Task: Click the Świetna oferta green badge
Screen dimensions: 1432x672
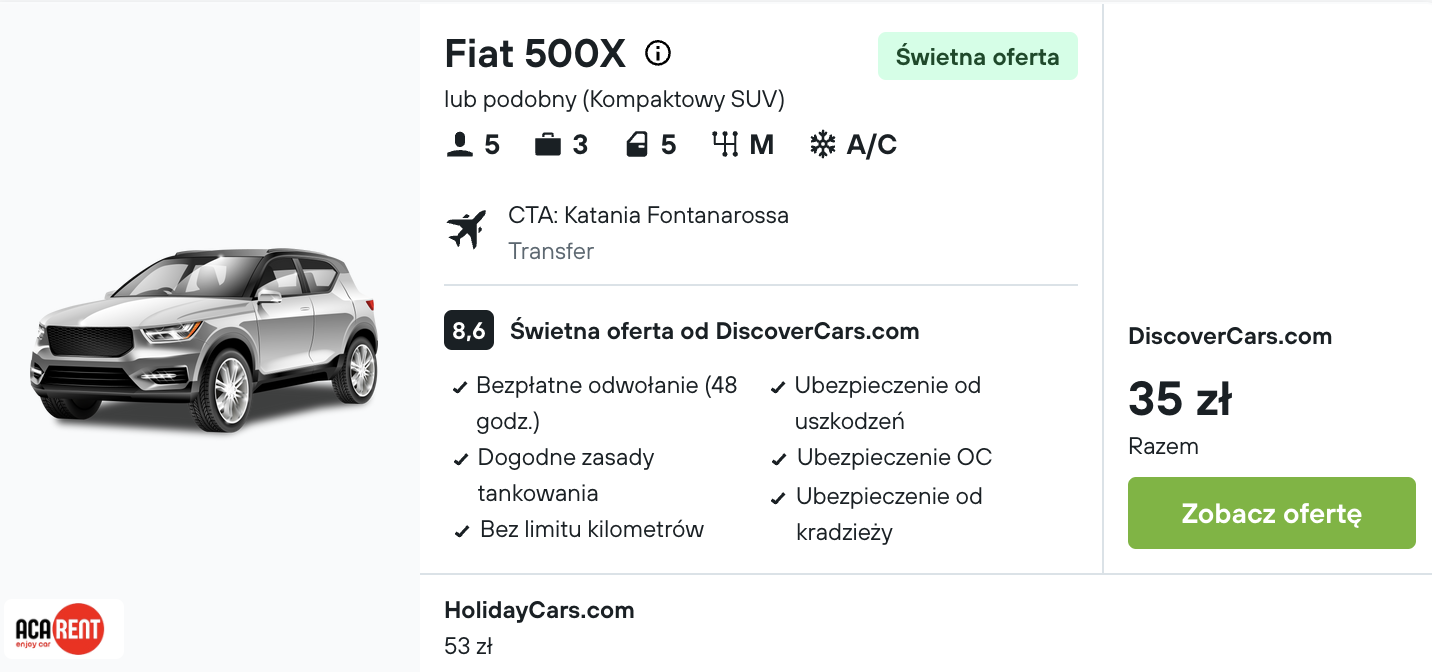Action: click(977, 57)
